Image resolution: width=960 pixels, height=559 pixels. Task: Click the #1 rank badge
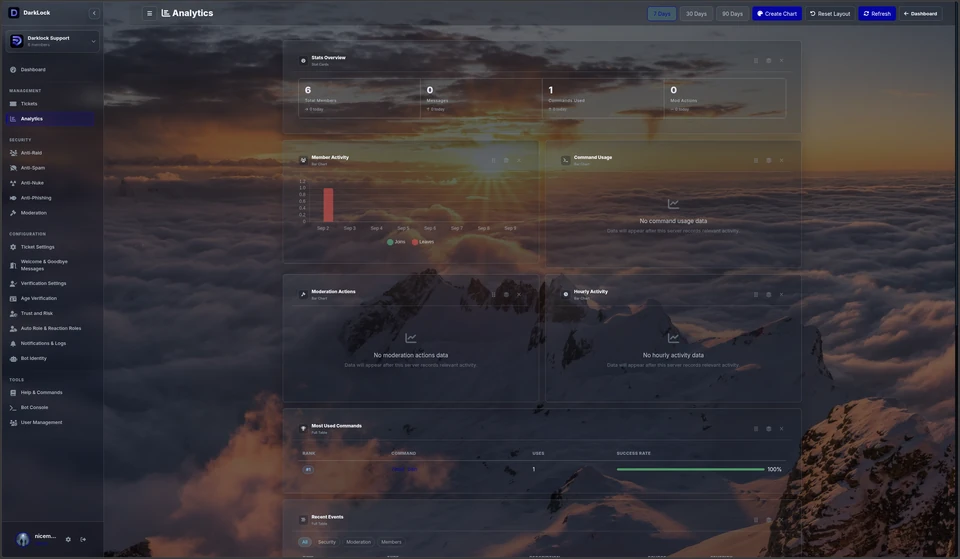click(x=308, y=470)
